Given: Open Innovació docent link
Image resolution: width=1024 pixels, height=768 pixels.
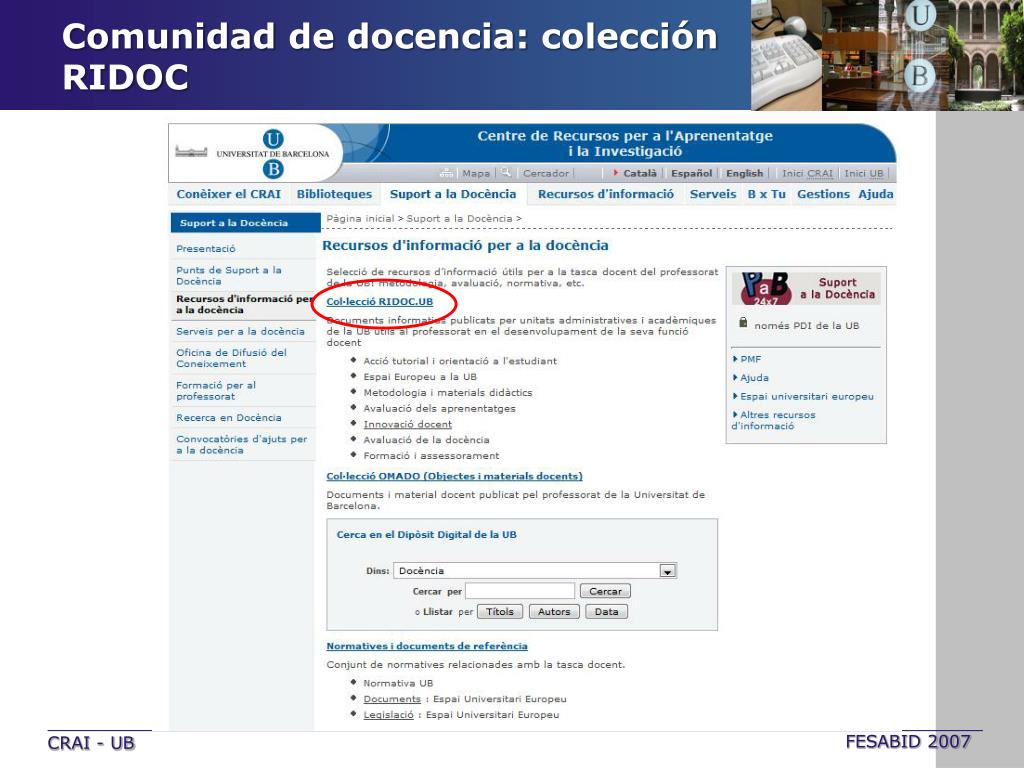Looking at the screenshot, I should (x=408, y=424).
